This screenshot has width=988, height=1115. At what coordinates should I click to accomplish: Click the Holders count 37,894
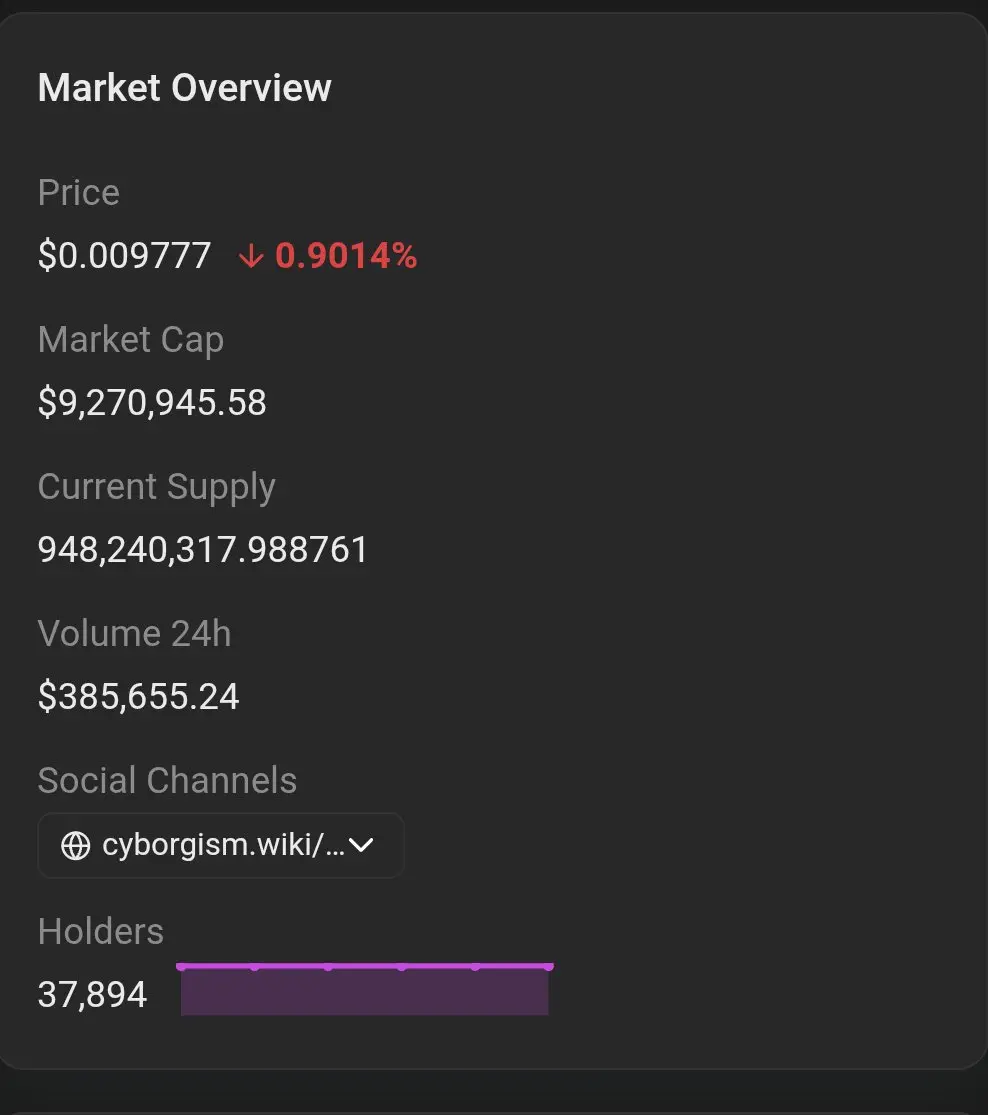(92, 994)
